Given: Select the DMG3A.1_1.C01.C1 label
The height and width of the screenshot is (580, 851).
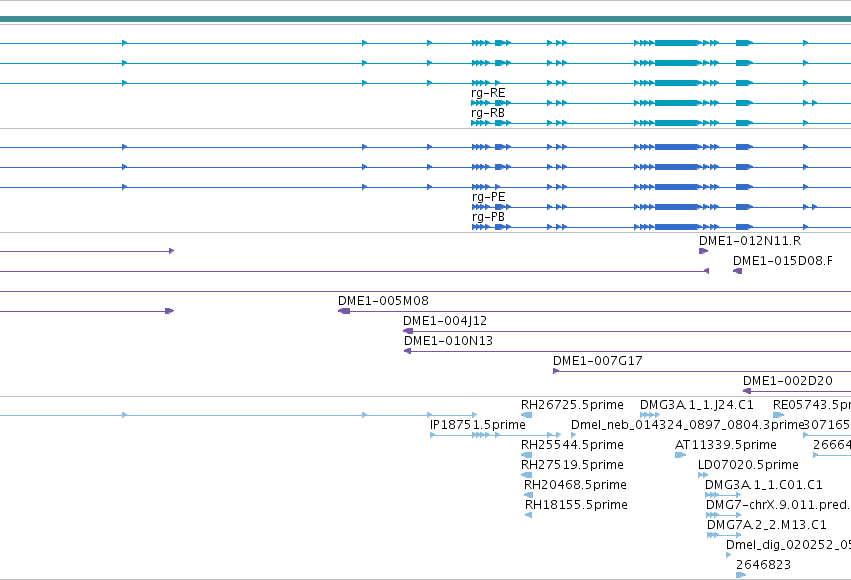Looking at the screenshot, I should pos(764,485).
